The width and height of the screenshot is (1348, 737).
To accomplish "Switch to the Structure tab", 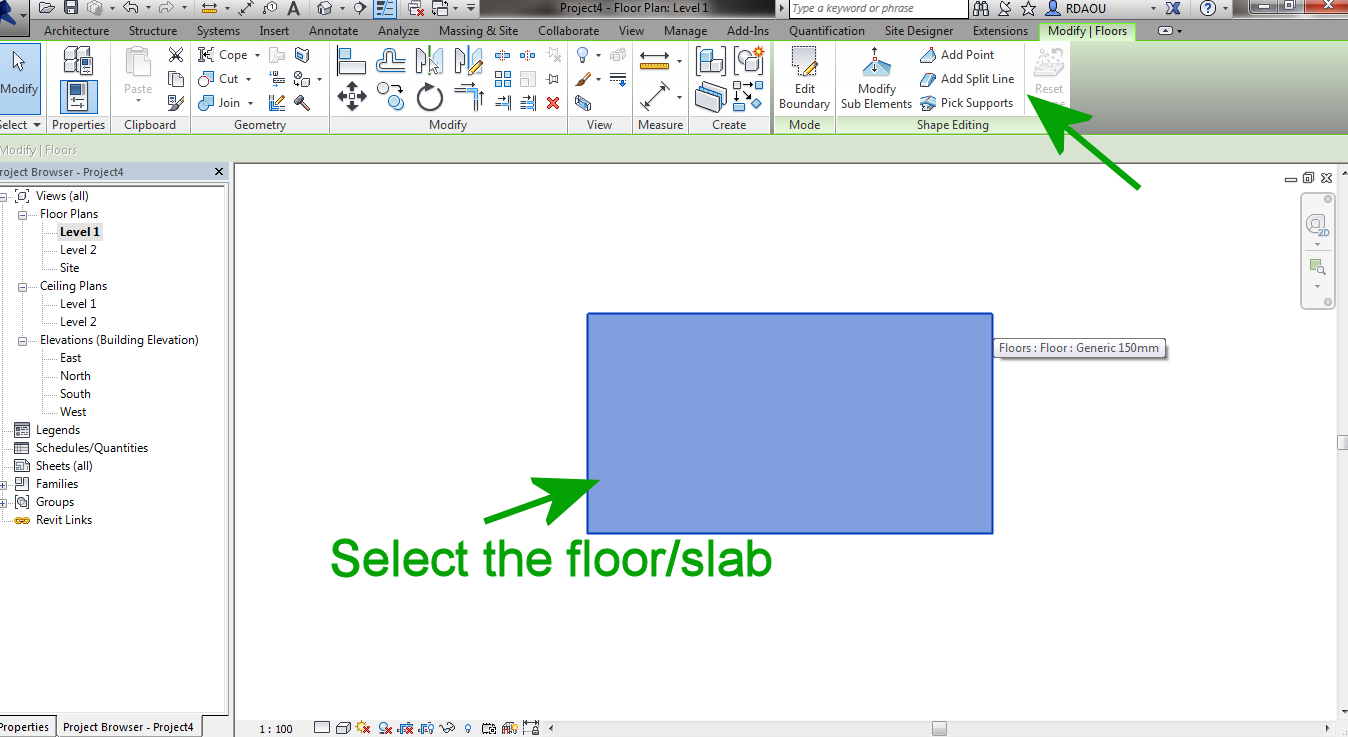I will click(x=153, y=31).
